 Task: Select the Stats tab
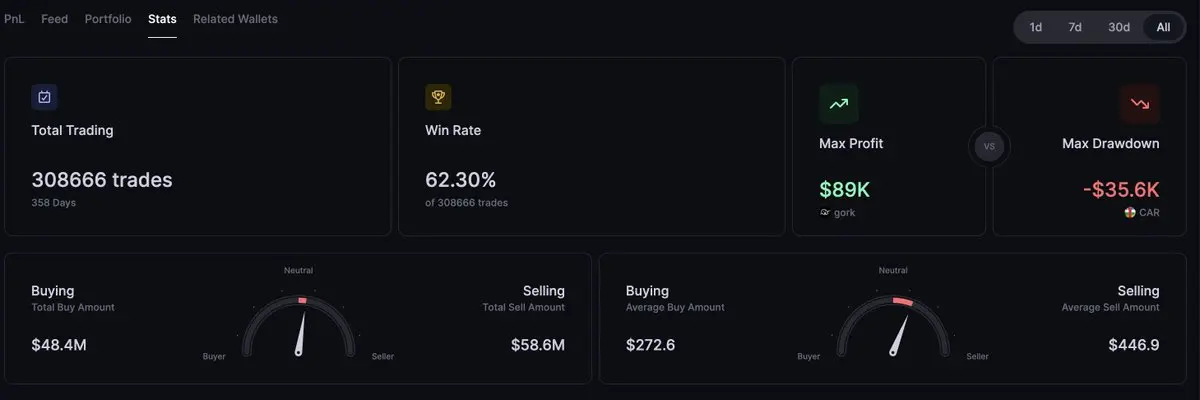[x=162, y=19]
